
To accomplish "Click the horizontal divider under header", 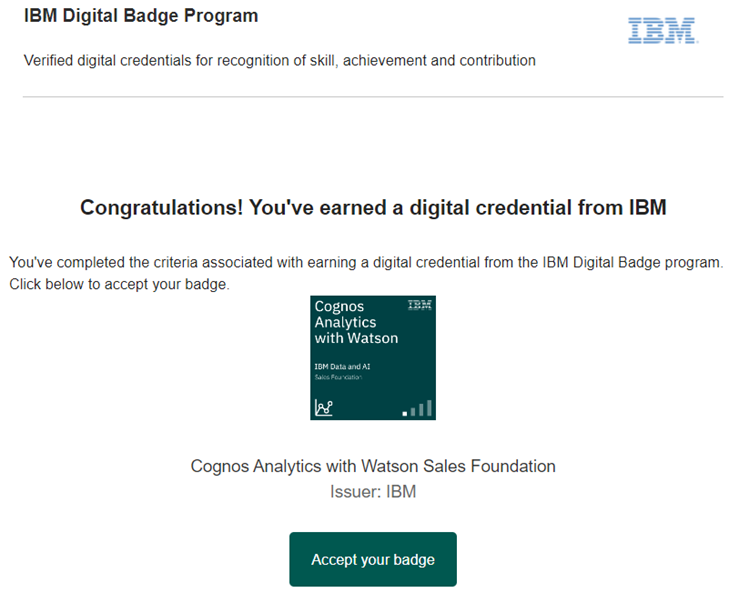I will pos(373,97).
